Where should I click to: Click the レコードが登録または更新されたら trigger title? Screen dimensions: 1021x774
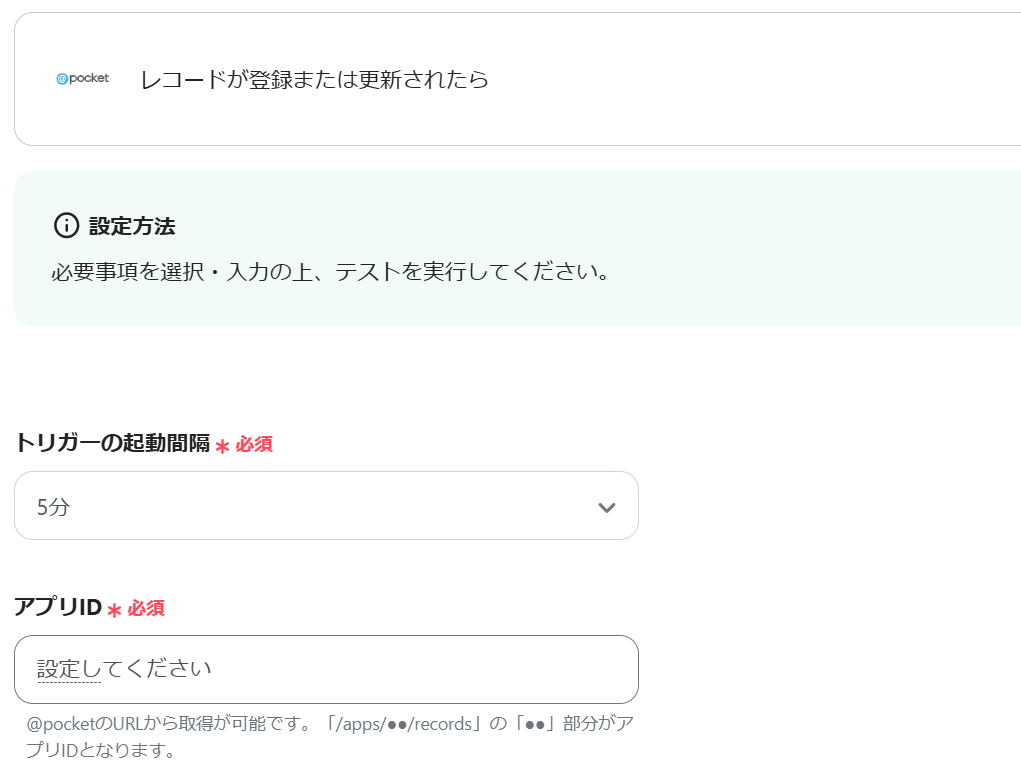point(315,79)
